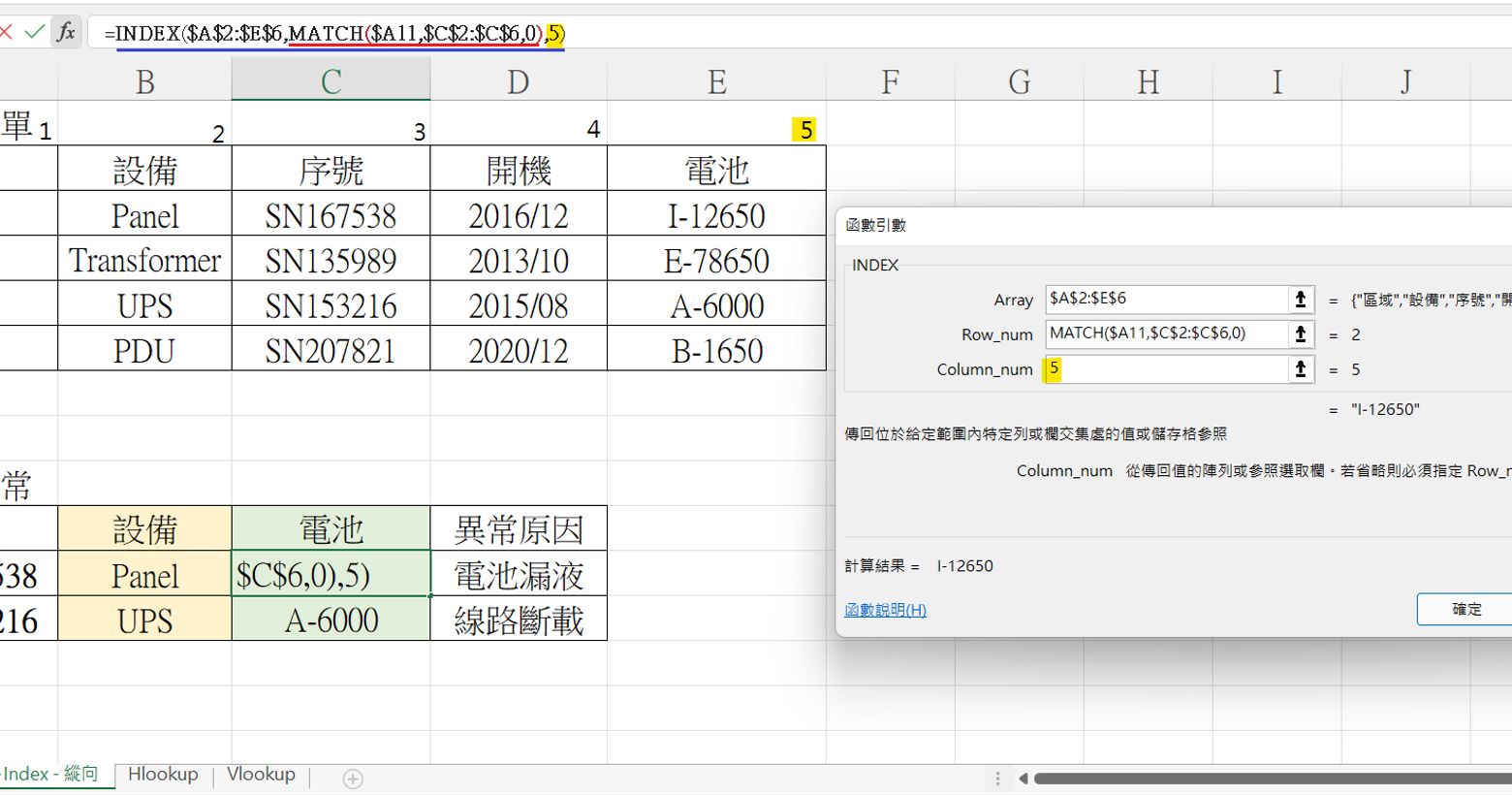Switch to the Hlookup sheet tab
This screenshot has width=1512, height=795.
tap(163, 775)
